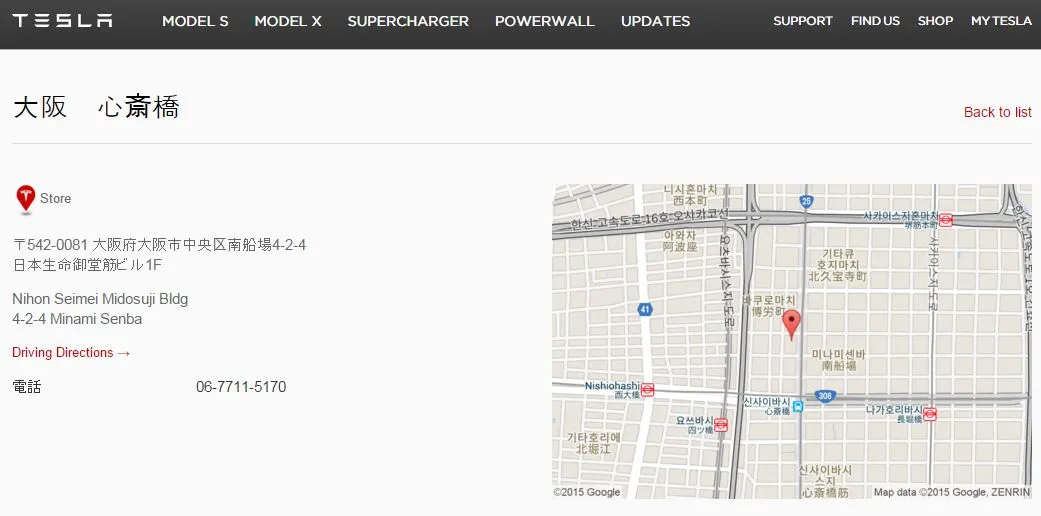This screenshot has height=516, width=1041.
Task: Click the Map data ©2015 Google, ZENRIN text
Action: point(952,492)
